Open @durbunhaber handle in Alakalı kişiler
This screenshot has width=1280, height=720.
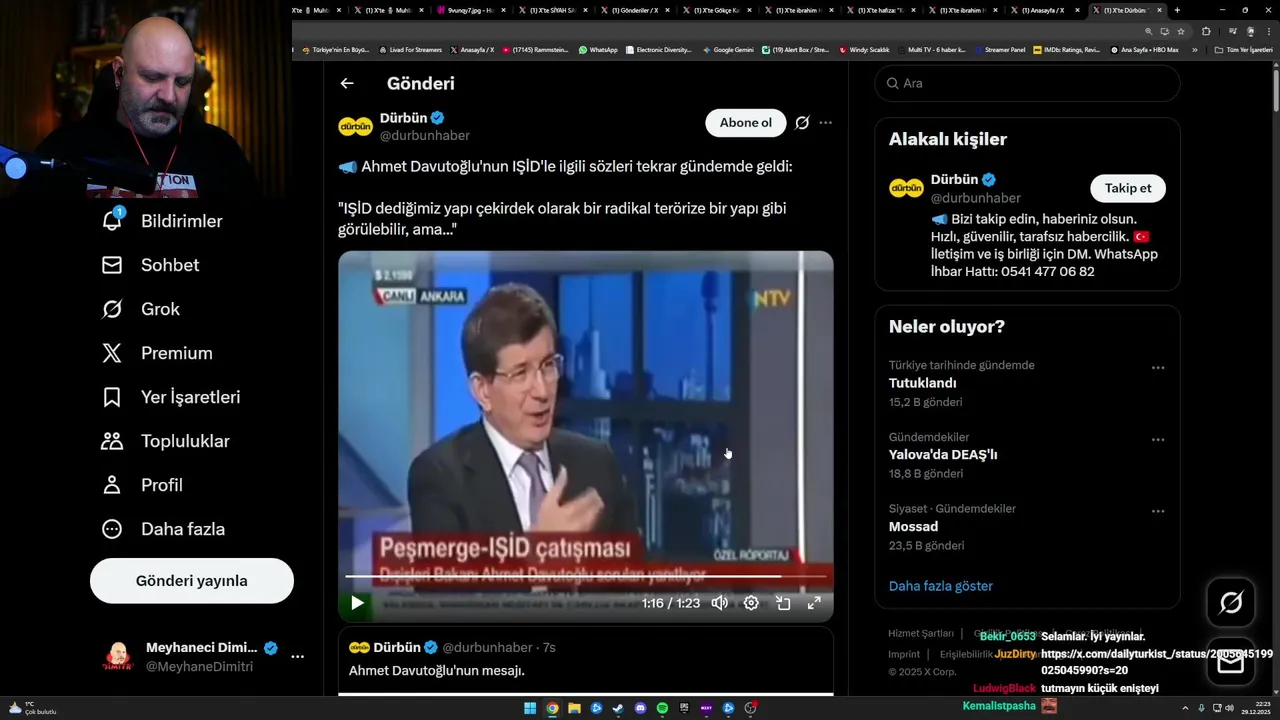click(x=975, y=198)
